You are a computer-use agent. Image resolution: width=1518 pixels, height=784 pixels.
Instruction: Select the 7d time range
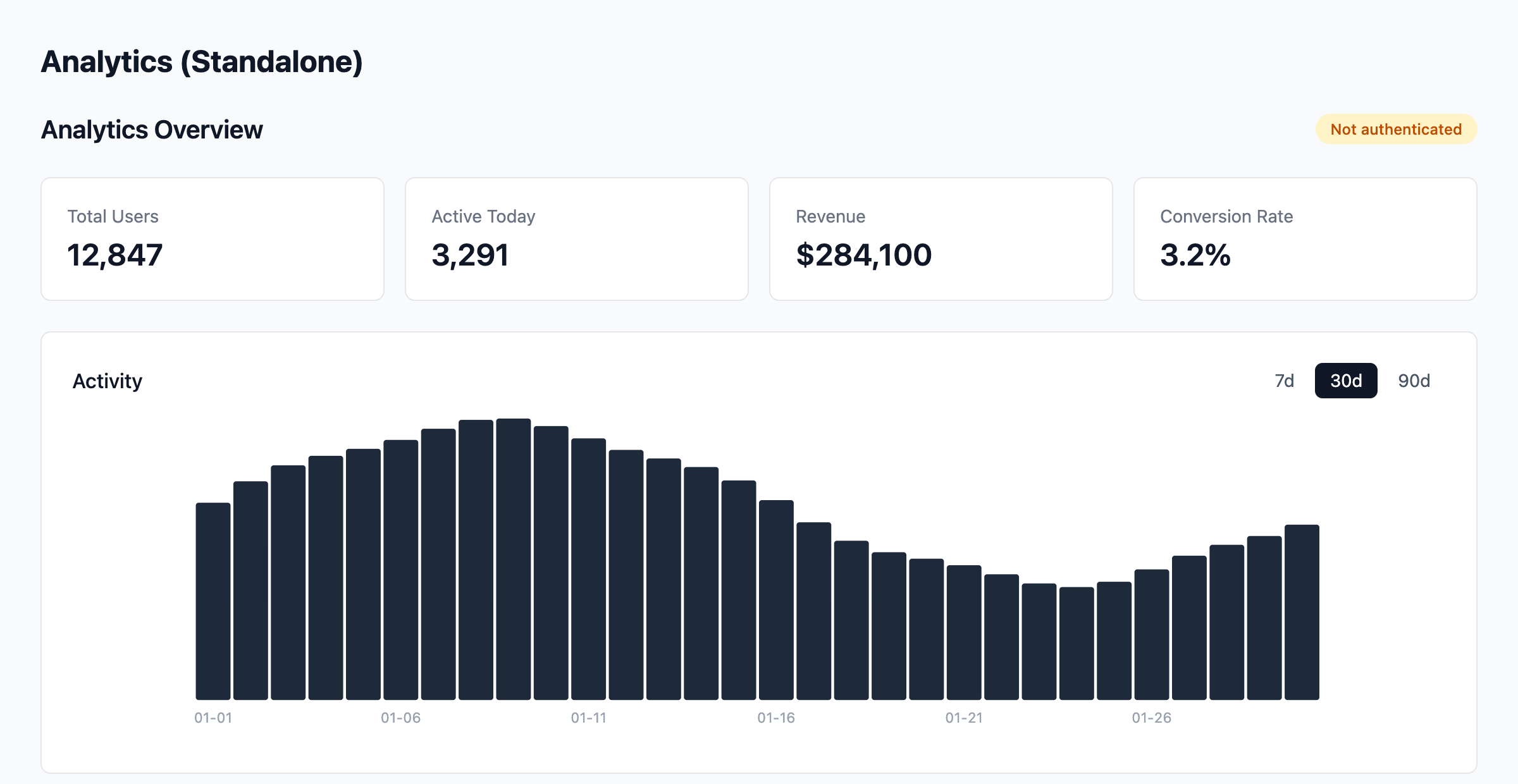coord(1284,381)
